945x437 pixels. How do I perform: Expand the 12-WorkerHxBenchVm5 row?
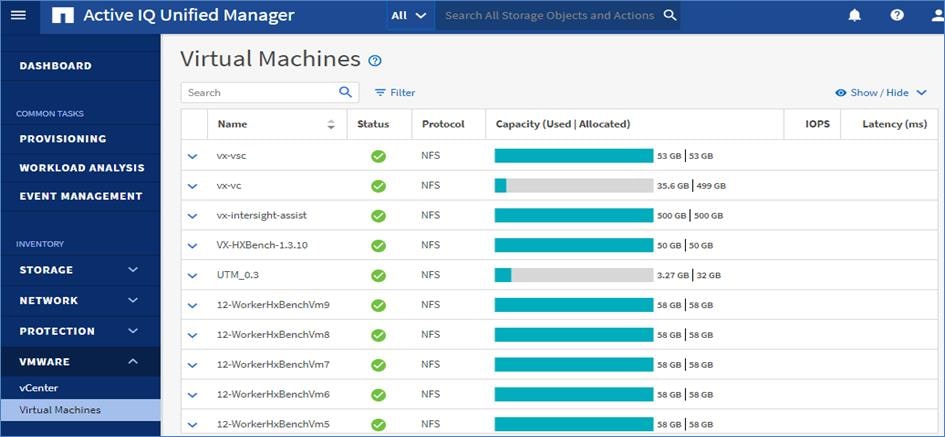click(x=192, y=425)
